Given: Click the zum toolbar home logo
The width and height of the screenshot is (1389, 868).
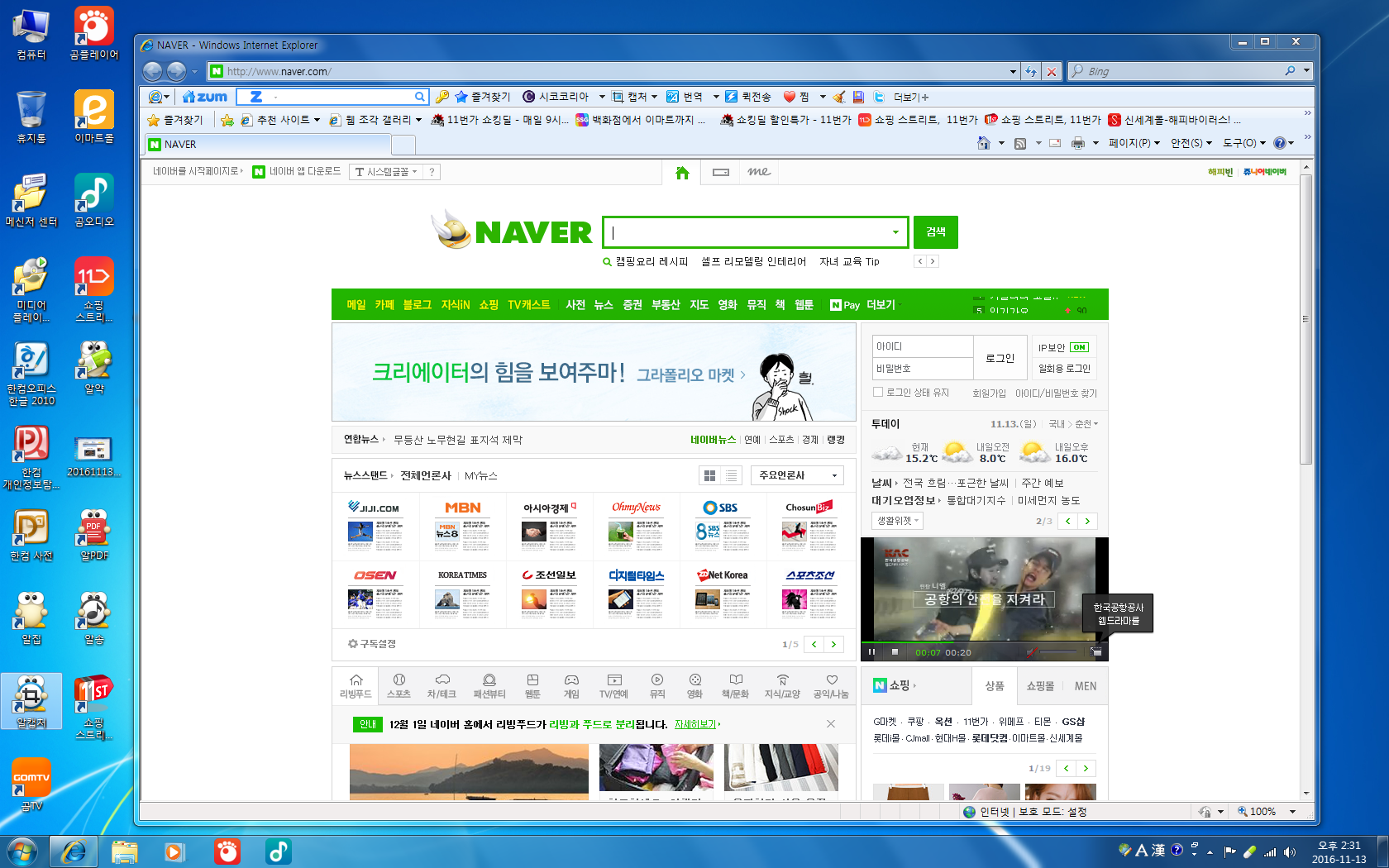Looking at the screenshot, I should pyautogui.click(x=205, y=97).
